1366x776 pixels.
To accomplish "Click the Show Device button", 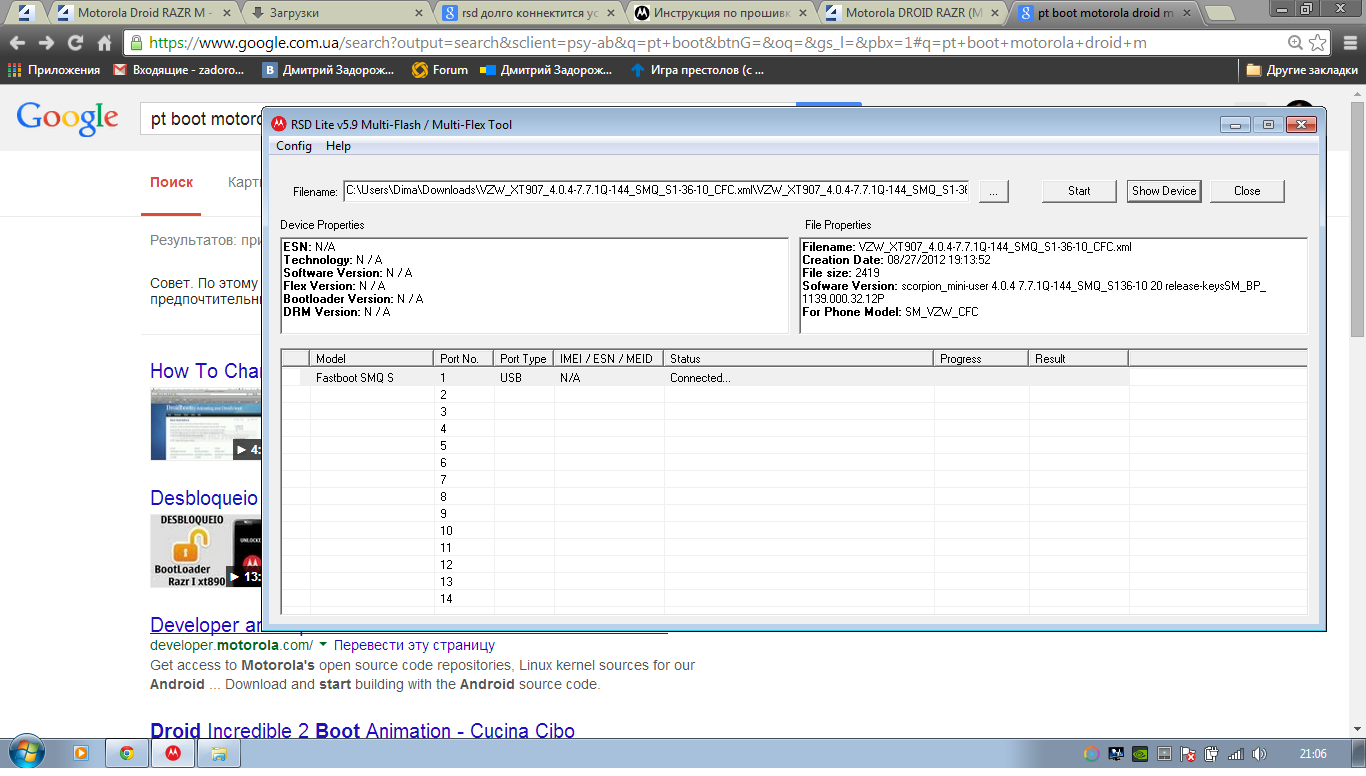I will click(1164, 191).
